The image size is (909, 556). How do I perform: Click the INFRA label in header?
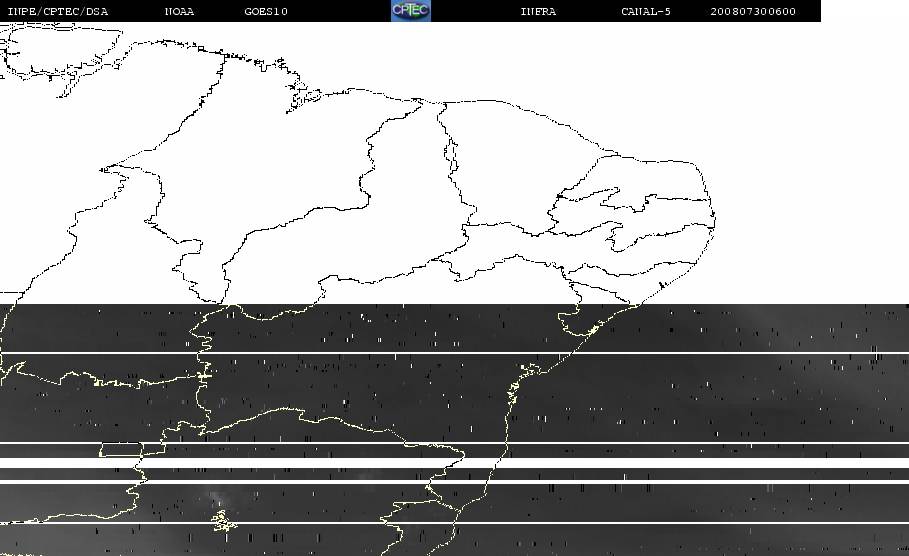click(x=538, y=12)
